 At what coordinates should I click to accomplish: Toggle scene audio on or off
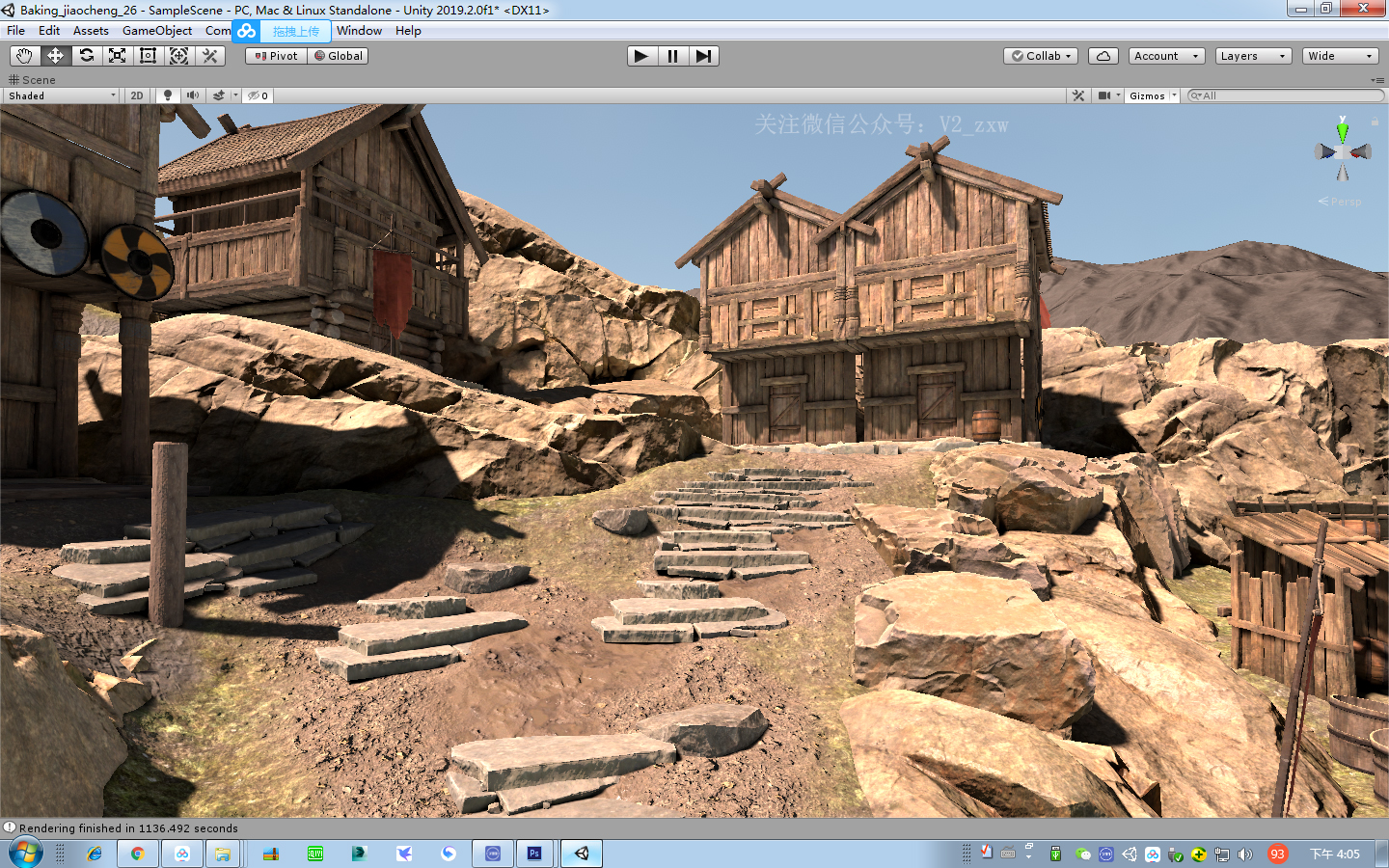click(x=193, y=95)
